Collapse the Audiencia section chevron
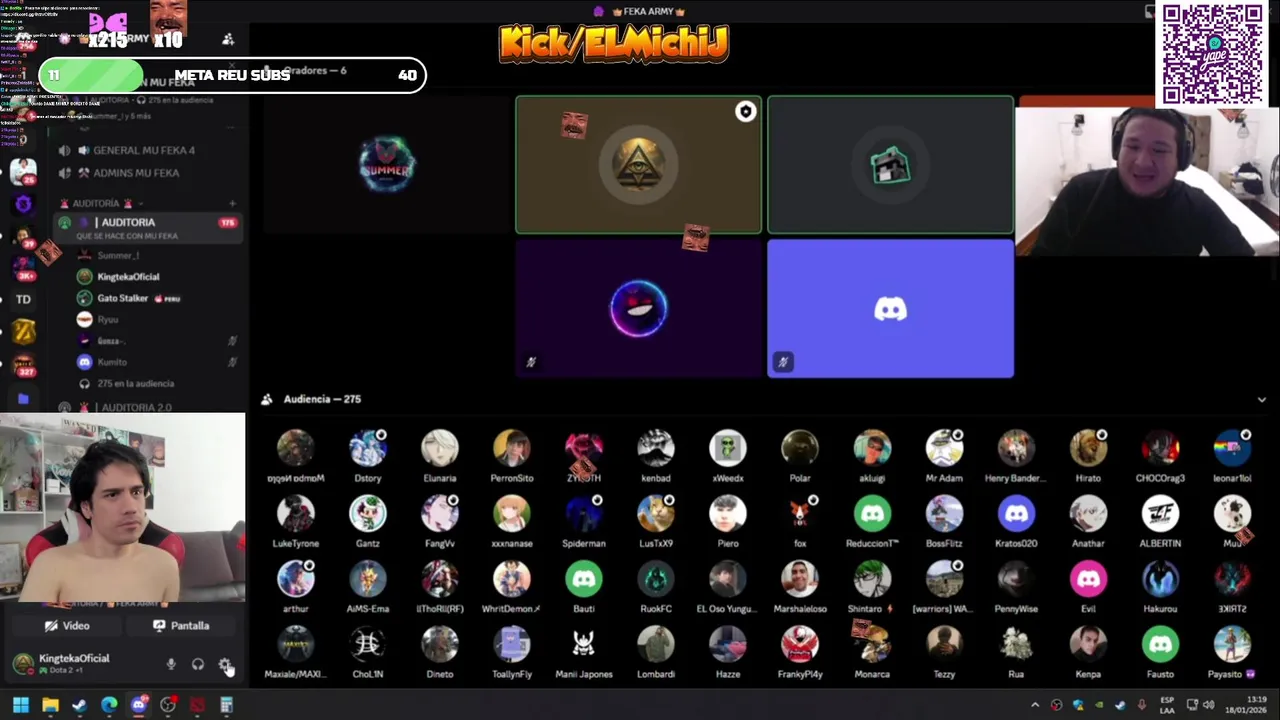 [x=1261, y=400]
